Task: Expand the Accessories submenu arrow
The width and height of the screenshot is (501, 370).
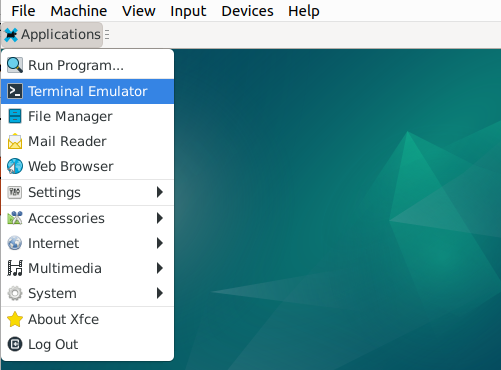Action: (160, 218)
